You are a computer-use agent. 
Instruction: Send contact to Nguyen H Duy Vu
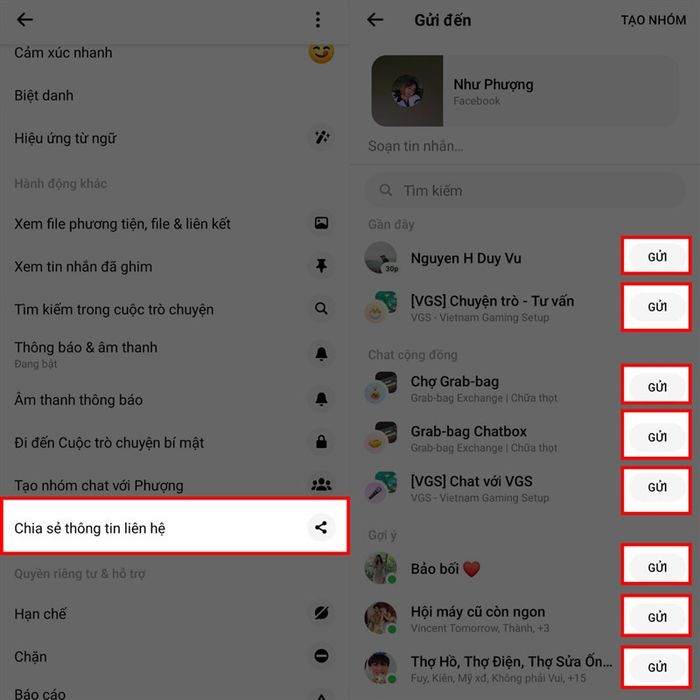(657, 257)
